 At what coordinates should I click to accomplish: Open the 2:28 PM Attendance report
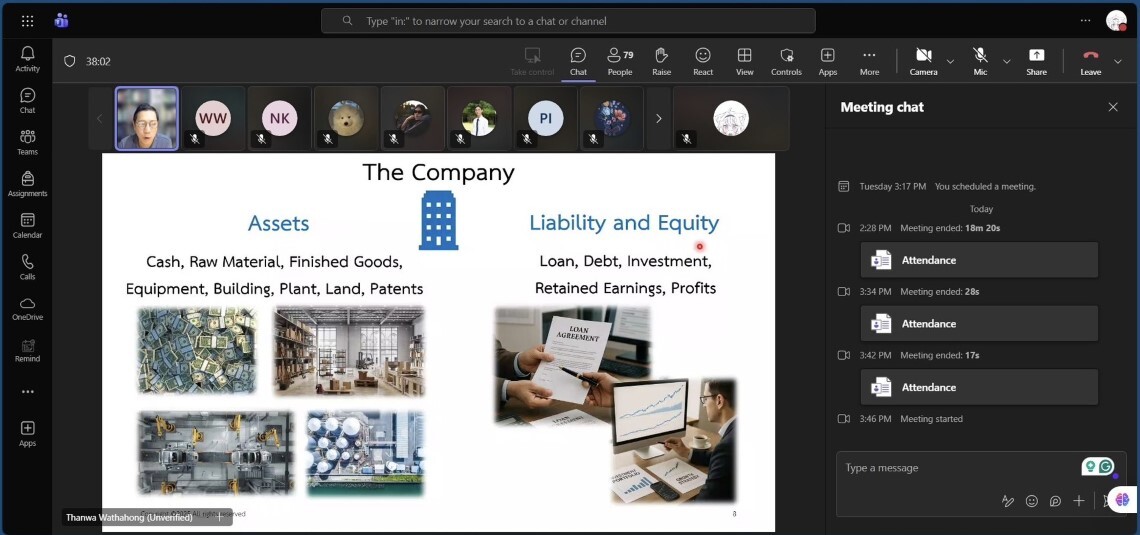[x=979, y=260]
